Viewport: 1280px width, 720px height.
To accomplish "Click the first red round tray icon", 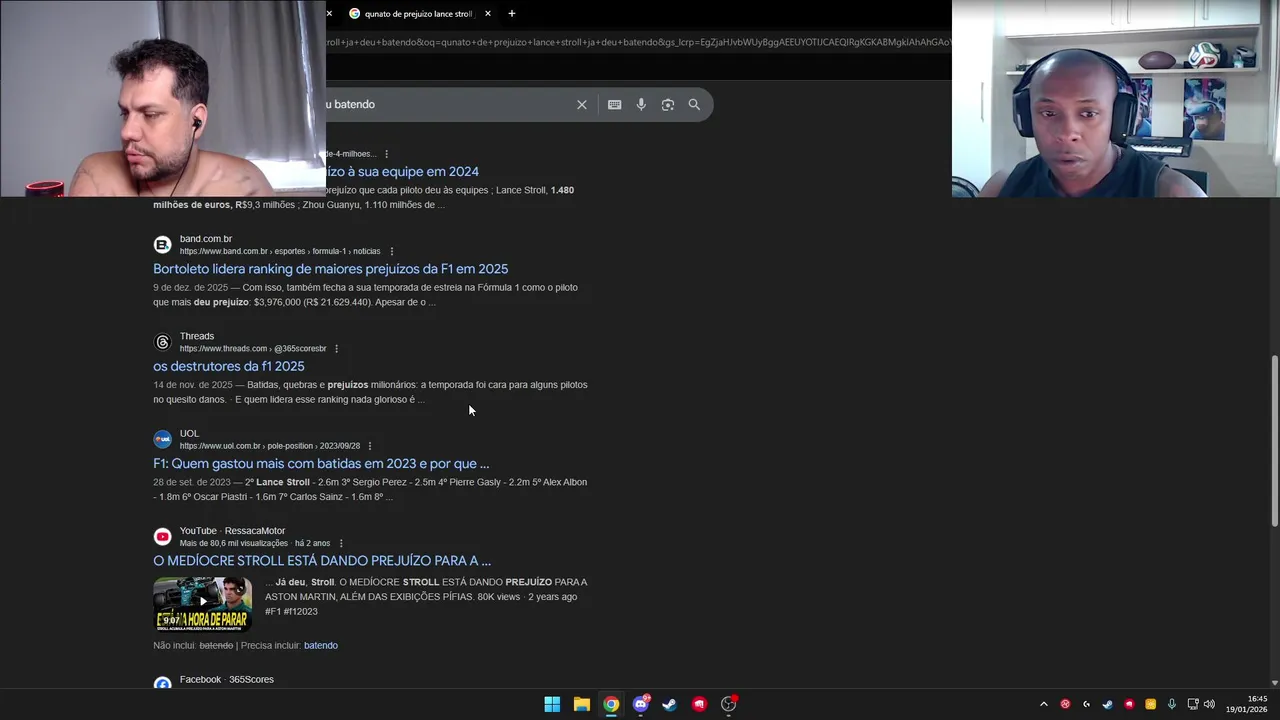I will click(1065, 704).
